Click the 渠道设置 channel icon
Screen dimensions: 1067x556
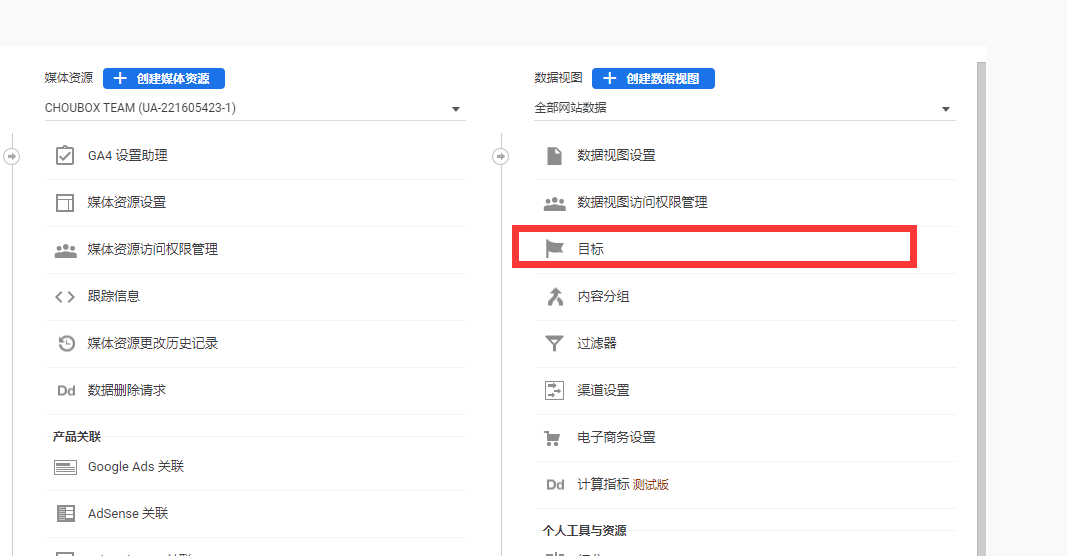click(554, 391)
